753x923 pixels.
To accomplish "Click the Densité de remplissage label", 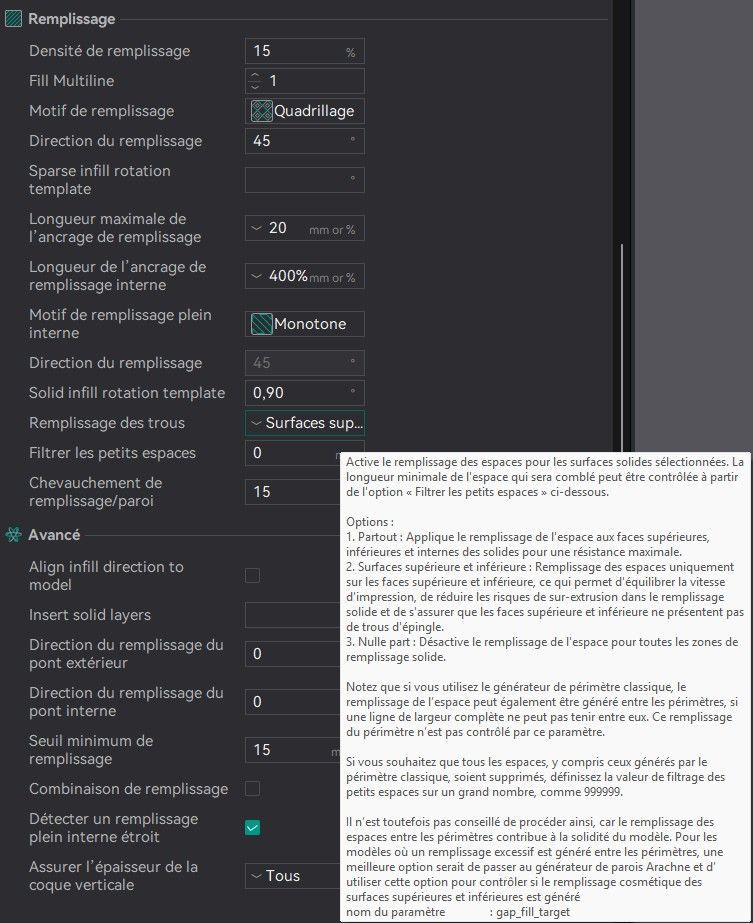I will [x=110, y=51].
